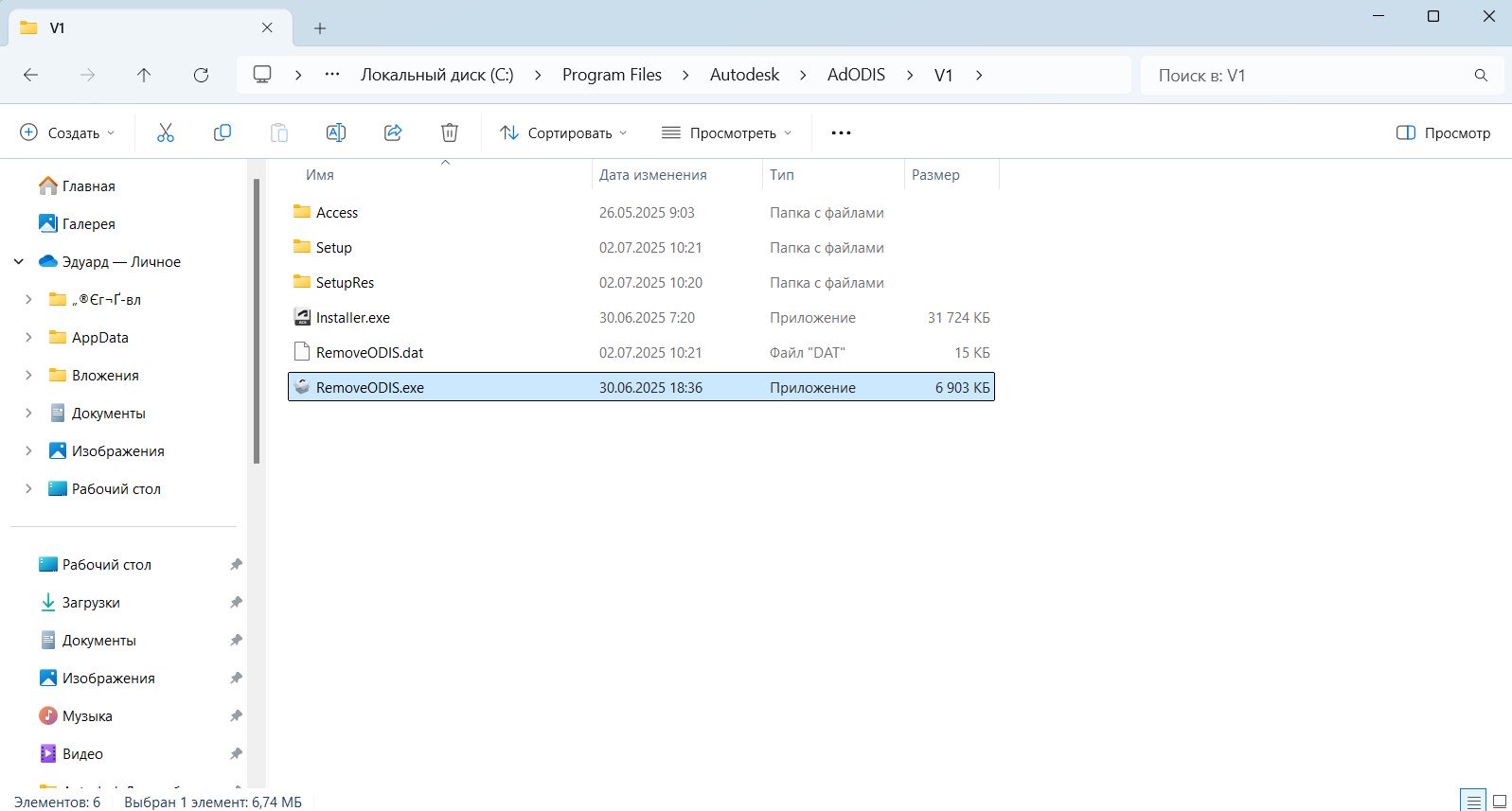This screenshot has height=811, width=1512.
Task: Refresh the current folder view
Action: (x=201, y=75)
